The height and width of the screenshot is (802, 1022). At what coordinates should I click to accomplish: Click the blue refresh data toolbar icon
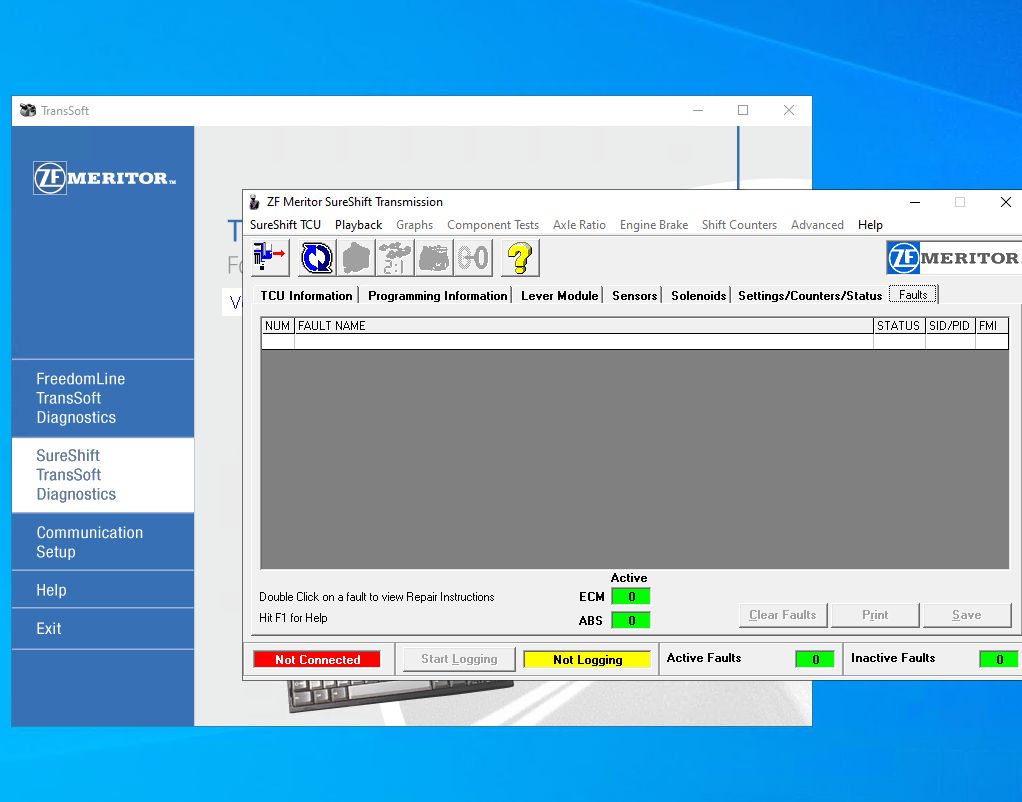click(315, 257)
